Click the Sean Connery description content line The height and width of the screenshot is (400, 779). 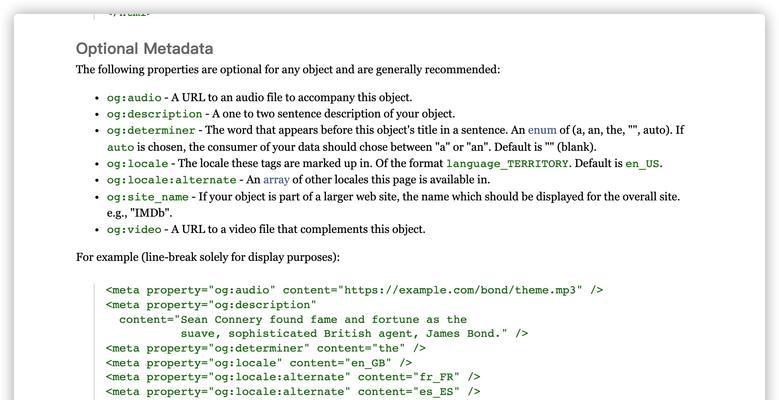(293, 320)
